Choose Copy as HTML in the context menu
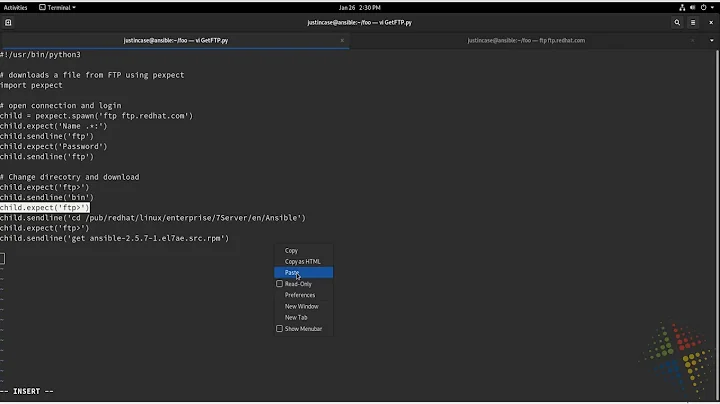 (x=303, y=261)
